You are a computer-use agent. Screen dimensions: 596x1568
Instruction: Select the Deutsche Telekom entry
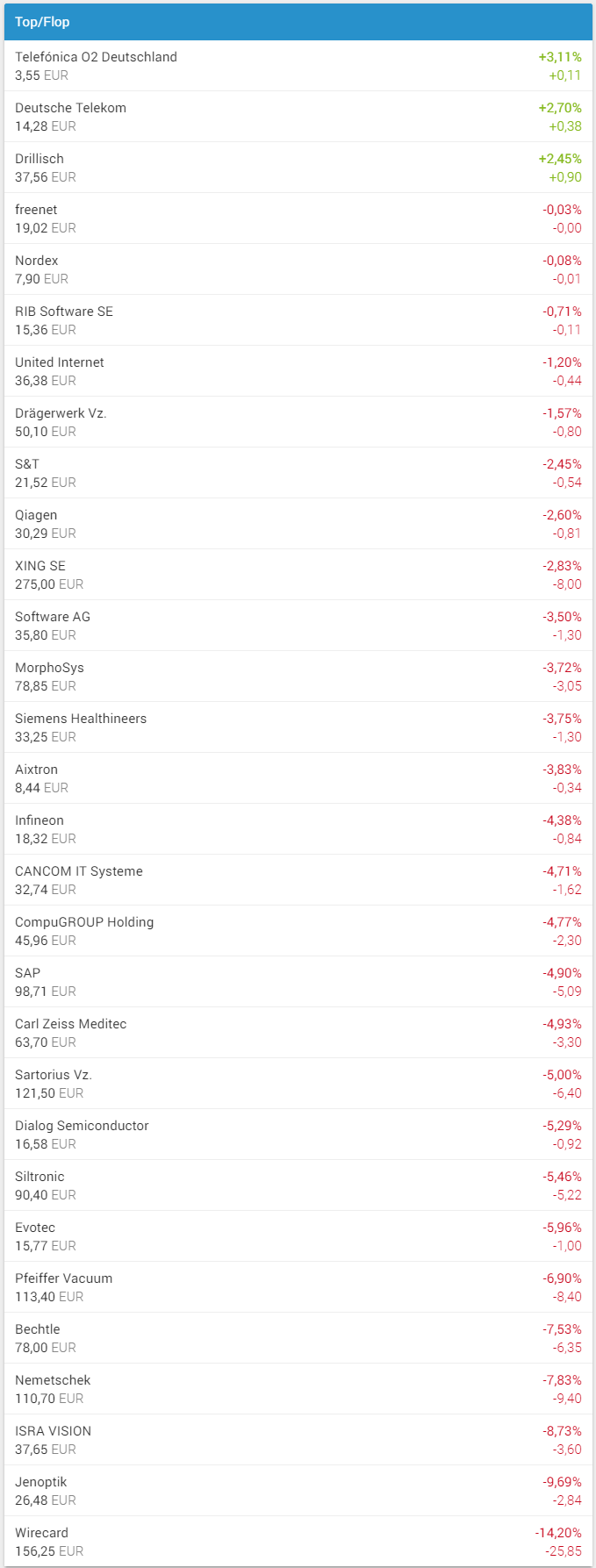click(70, 108)
